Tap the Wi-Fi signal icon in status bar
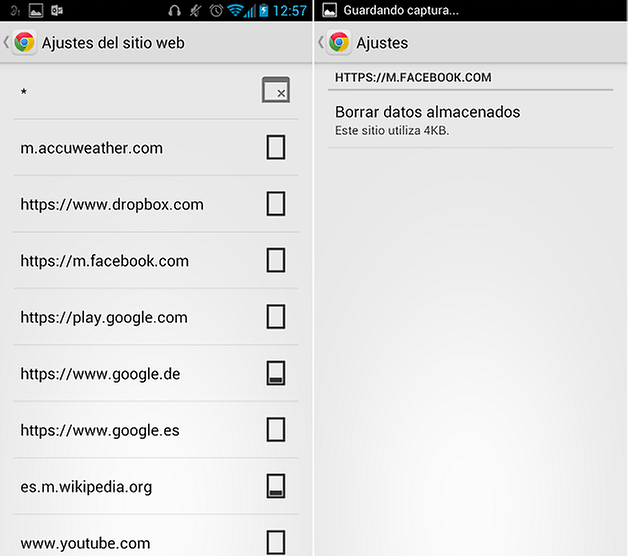This screenshot has height=556, width=628. tap(235, 10)
